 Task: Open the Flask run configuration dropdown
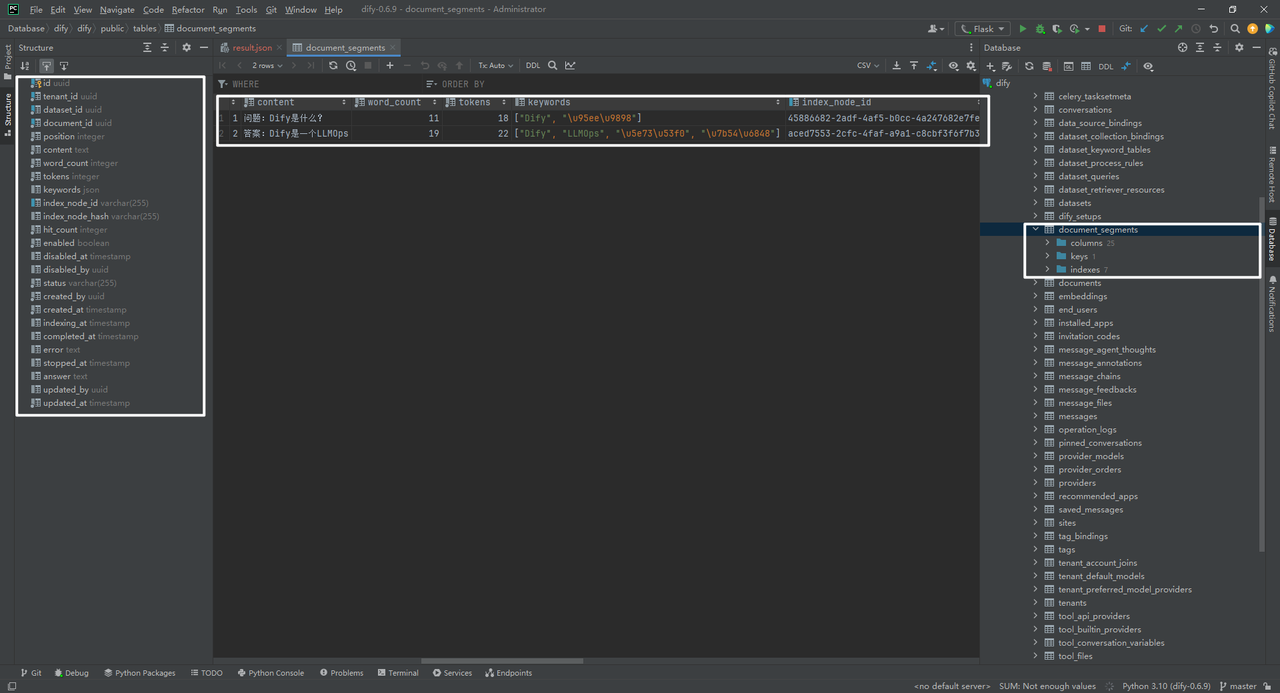982,29
